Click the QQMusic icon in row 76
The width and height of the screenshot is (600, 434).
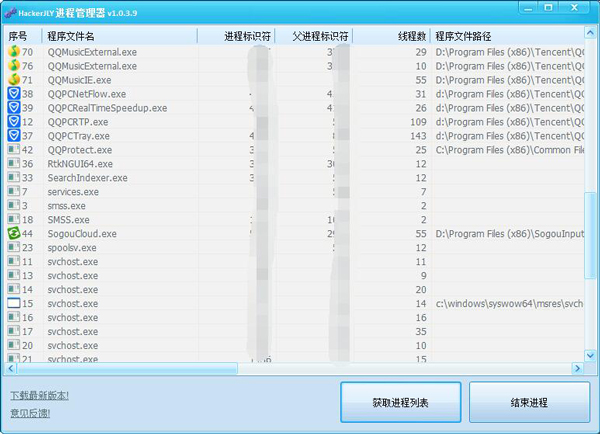click(14, 65)
